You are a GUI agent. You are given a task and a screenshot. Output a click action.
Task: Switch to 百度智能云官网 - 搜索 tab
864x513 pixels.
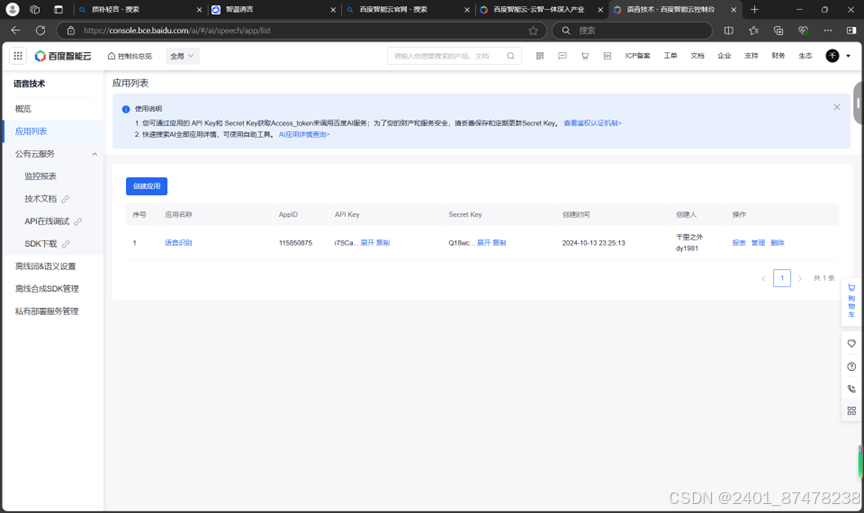[x=407, y=9]
